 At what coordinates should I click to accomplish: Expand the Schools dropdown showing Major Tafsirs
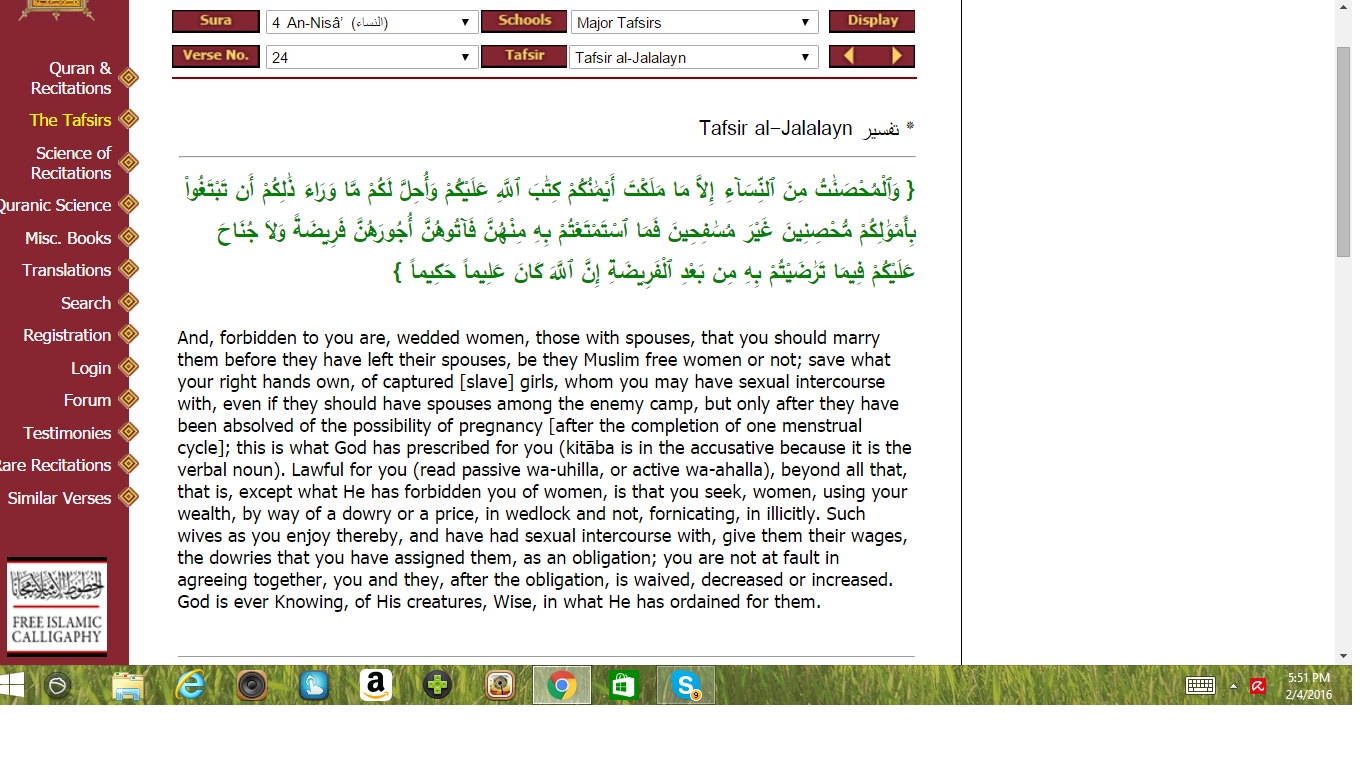[x=694, y=22]
